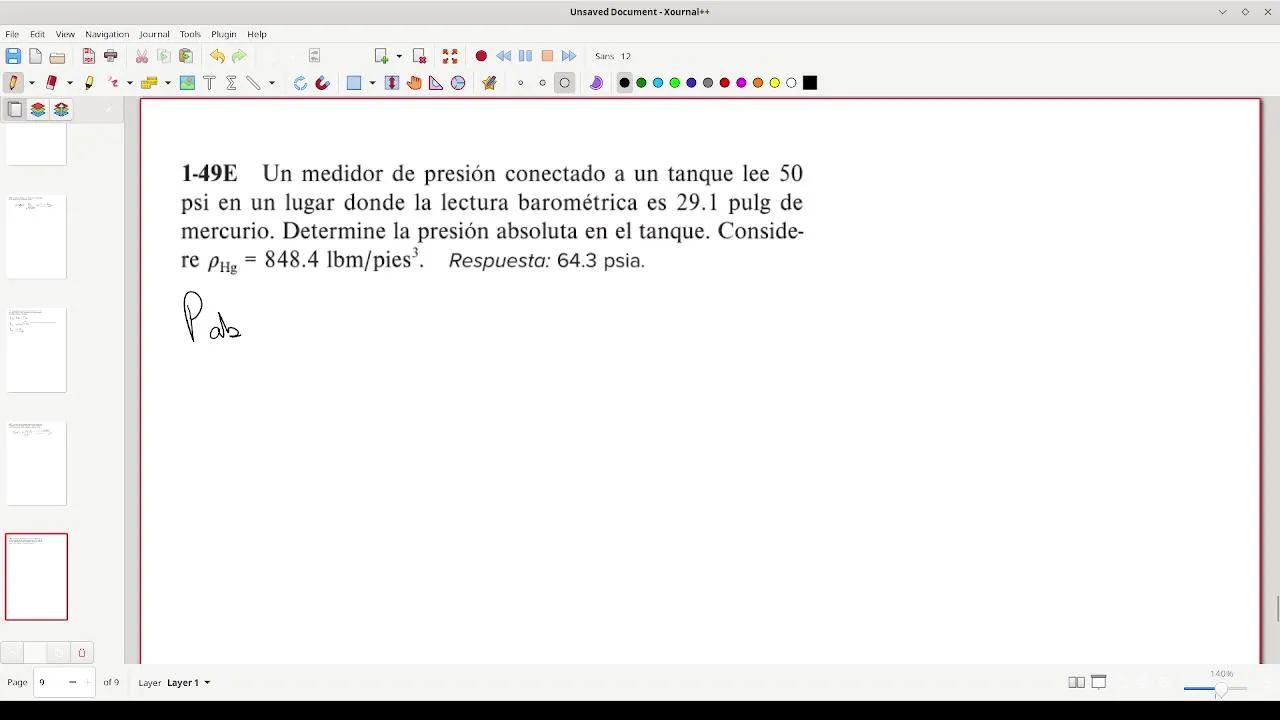Open the Tools menu

click(x=190, y=34)
